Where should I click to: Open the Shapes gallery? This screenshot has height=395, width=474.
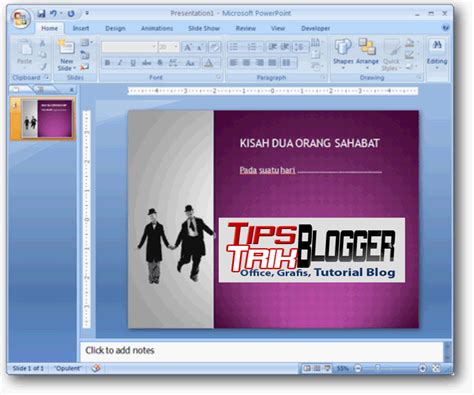point(343,54)
